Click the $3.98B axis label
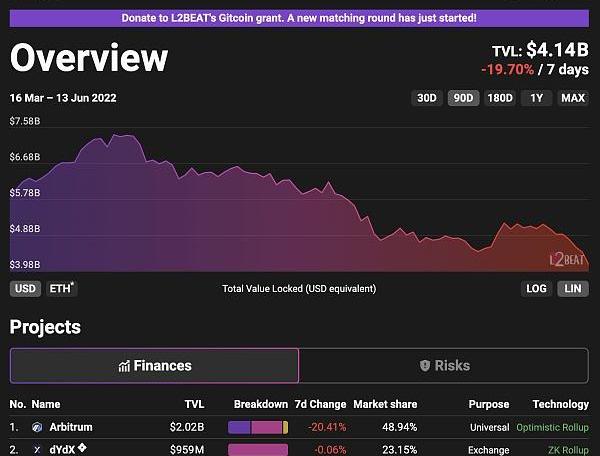The width and height of the screenshot is (600, 456). pos(25,265)
